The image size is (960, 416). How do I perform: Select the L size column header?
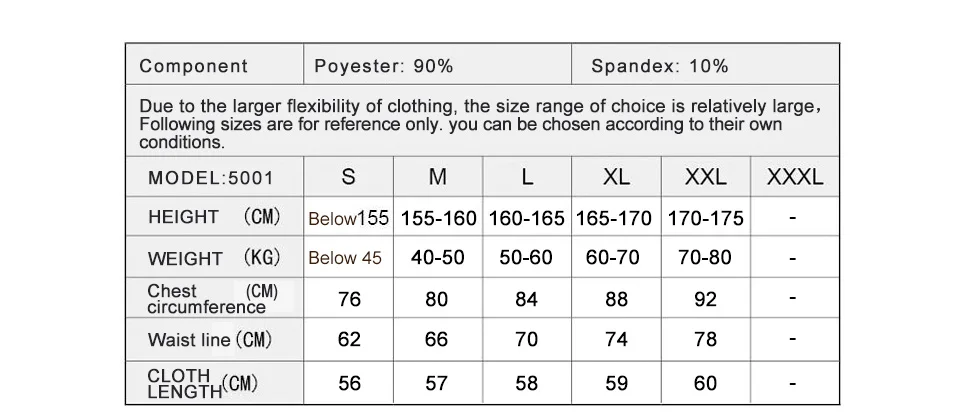527,177
